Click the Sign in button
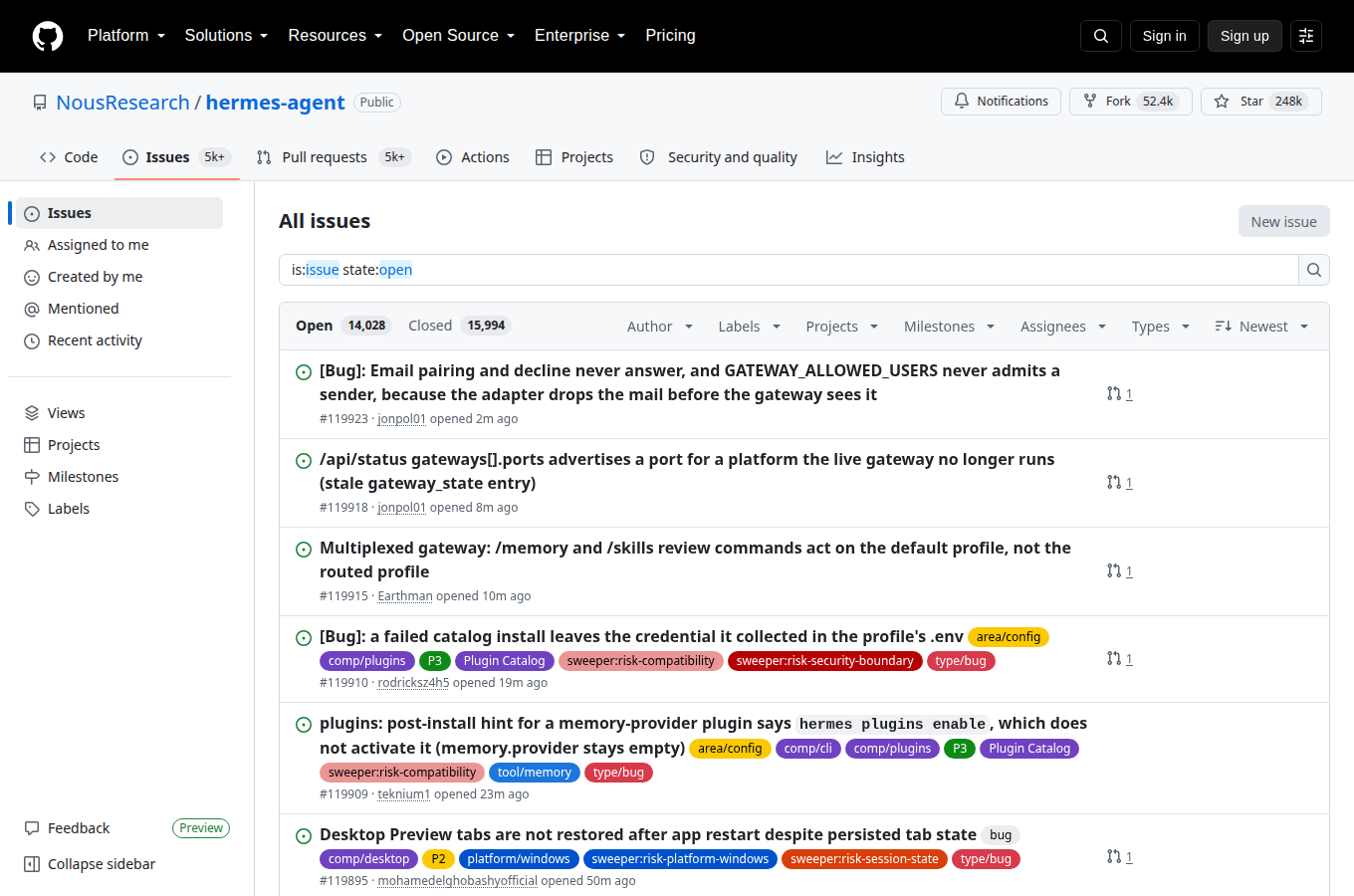Viewport: 1354px width, 896px height. (1165, 36)
